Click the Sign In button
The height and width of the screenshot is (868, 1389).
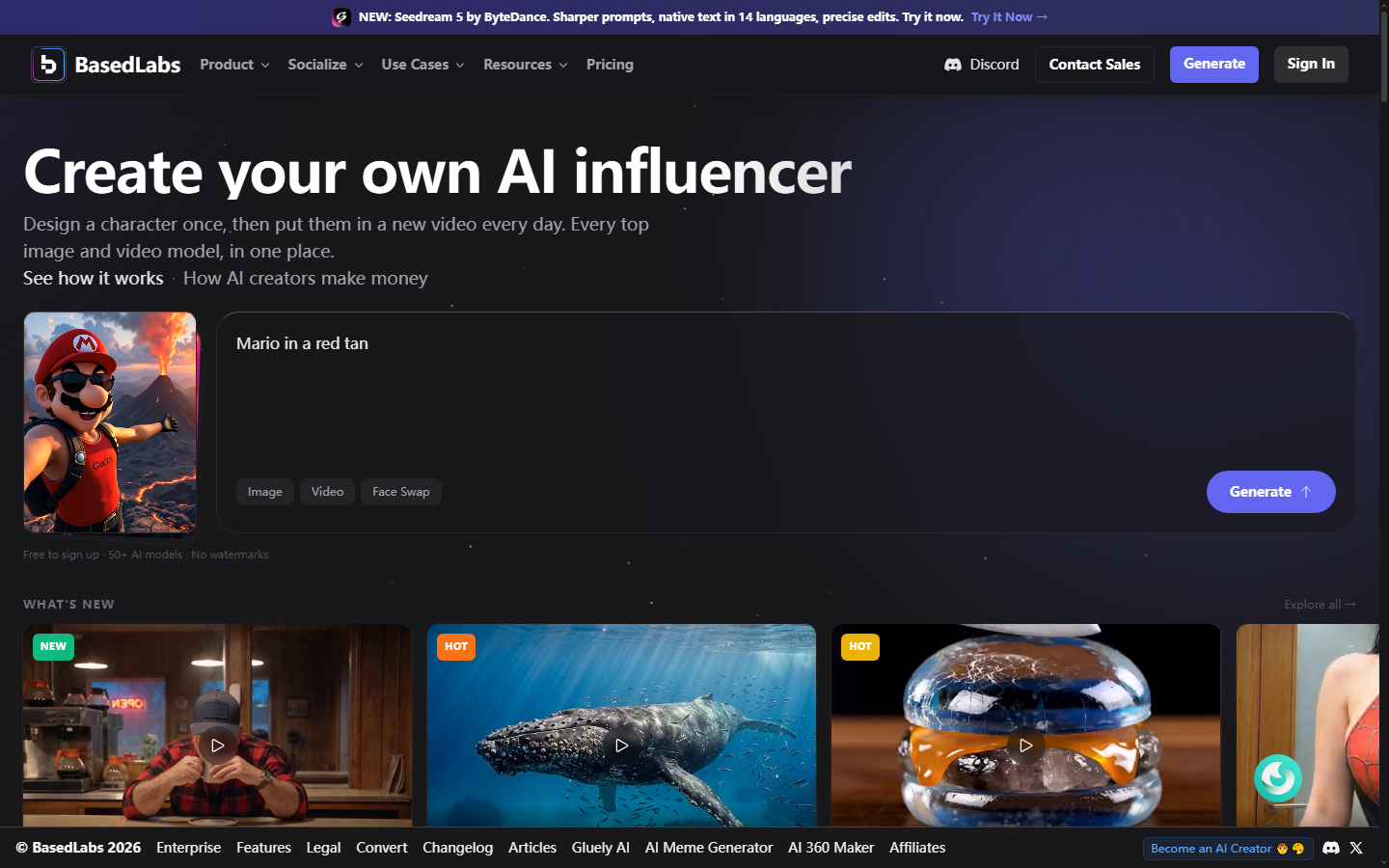point(1311,65)
